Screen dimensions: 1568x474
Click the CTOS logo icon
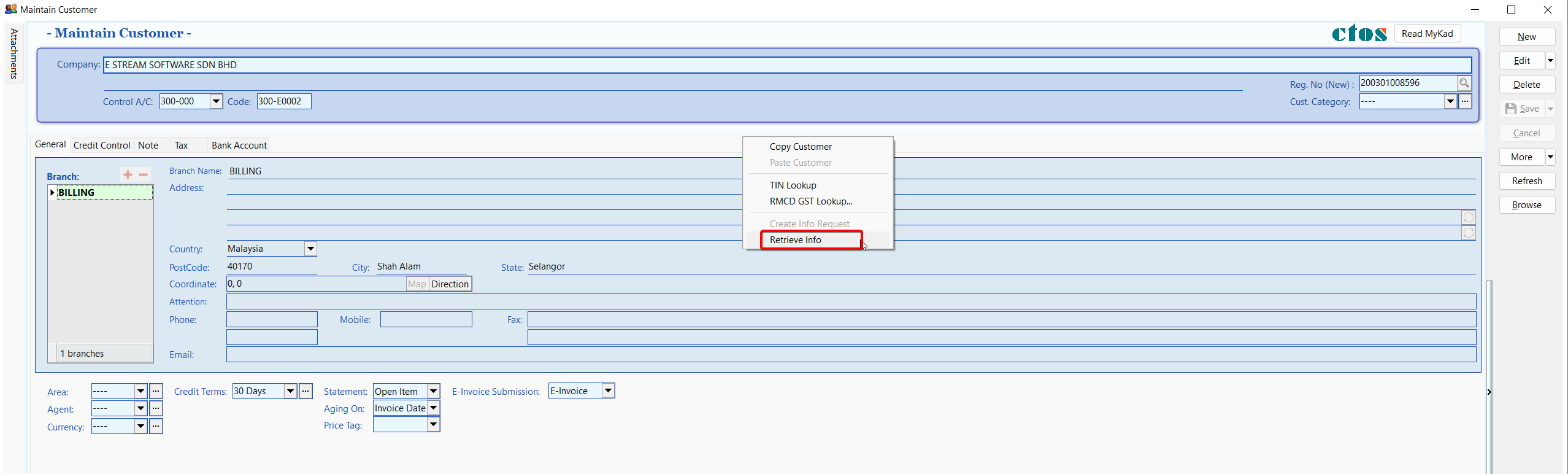(x=1358, y=33)
